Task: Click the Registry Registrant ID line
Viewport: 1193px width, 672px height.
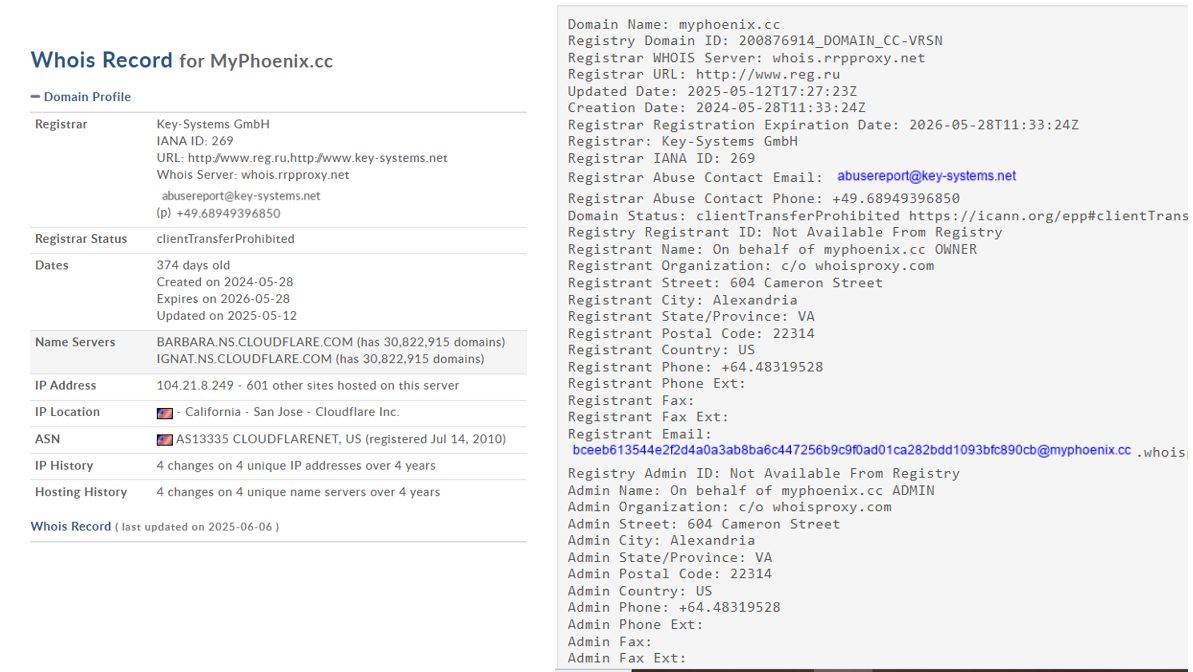Action: tap(784, 232)
